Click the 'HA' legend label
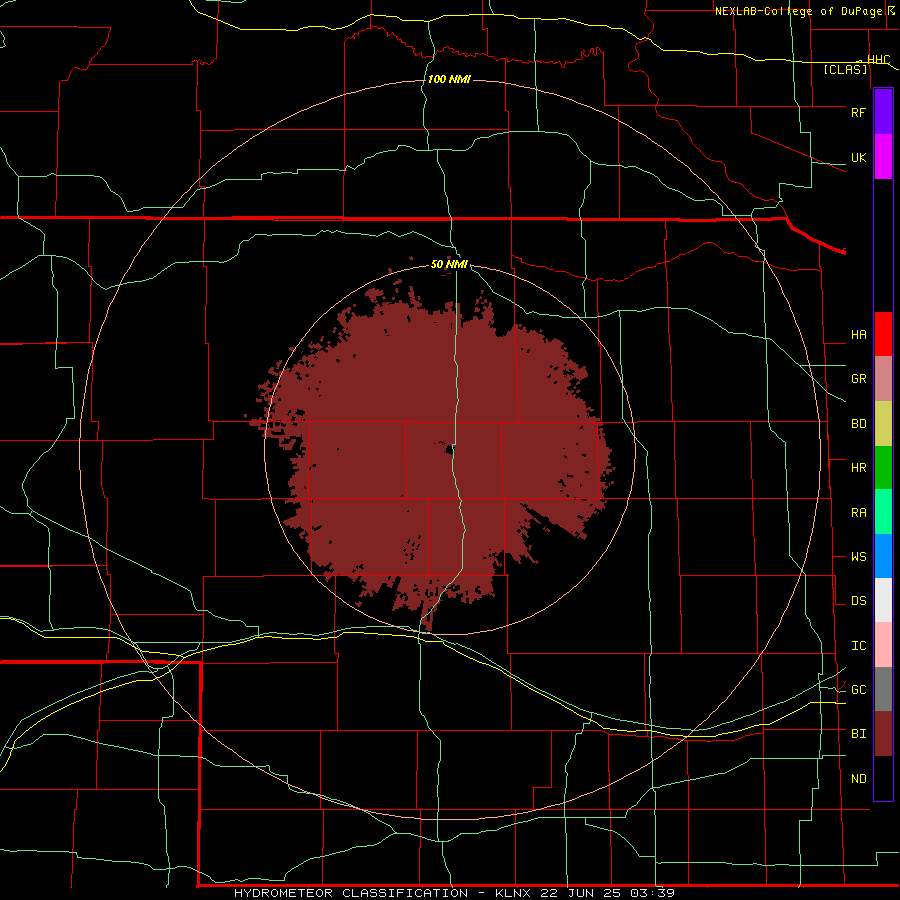This screenshot has height=900, width=900. (858, 335)
